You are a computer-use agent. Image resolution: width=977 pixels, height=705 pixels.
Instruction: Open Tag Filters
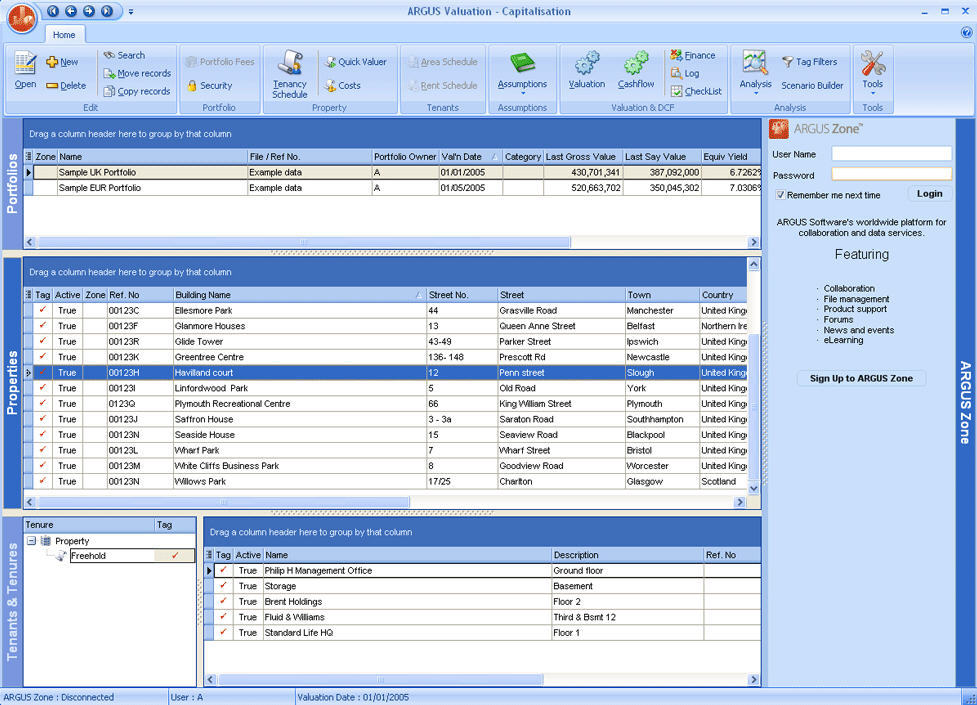point(809,62)
